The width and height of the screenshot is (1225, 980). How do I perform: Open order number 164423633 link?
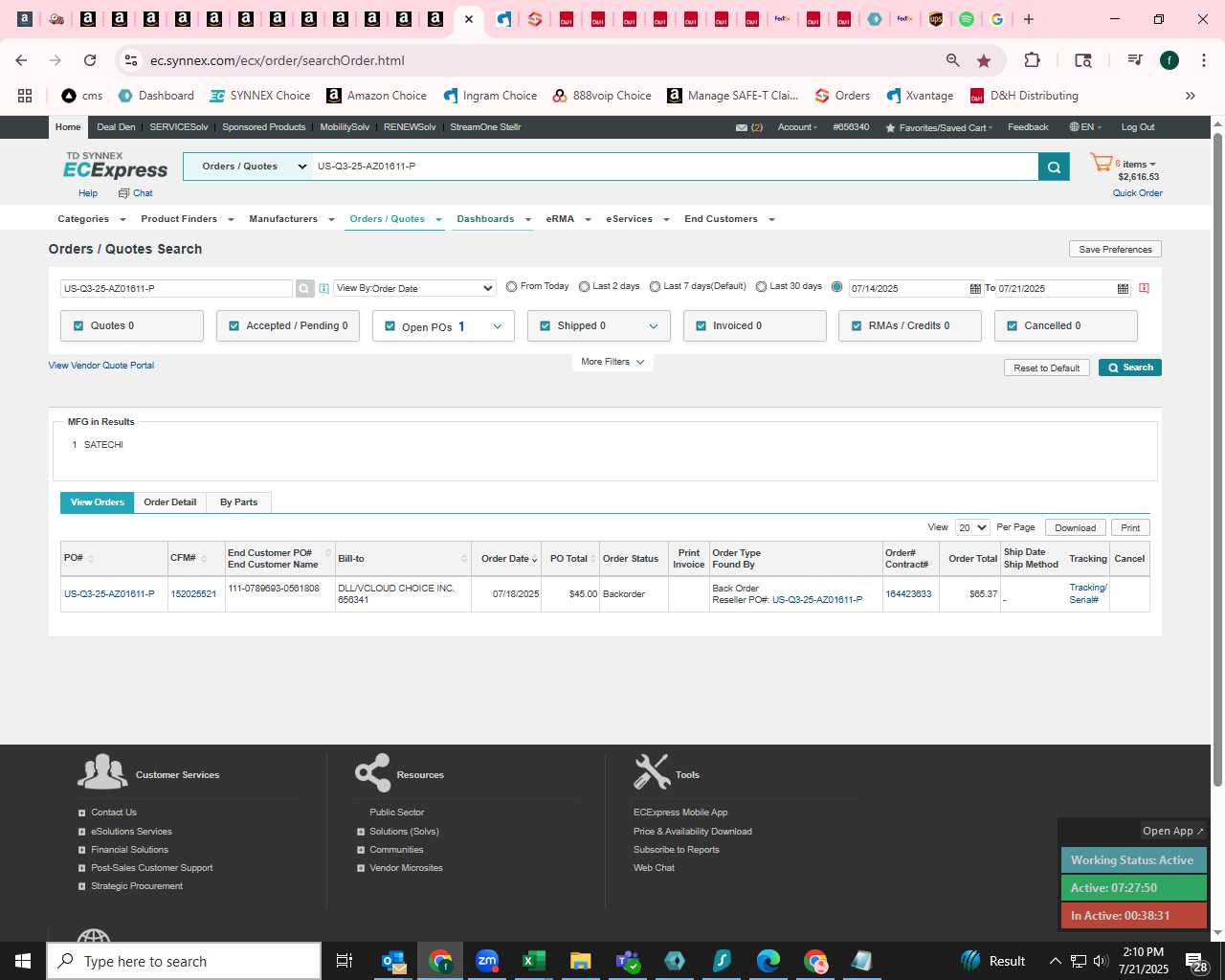coord(908,594)
